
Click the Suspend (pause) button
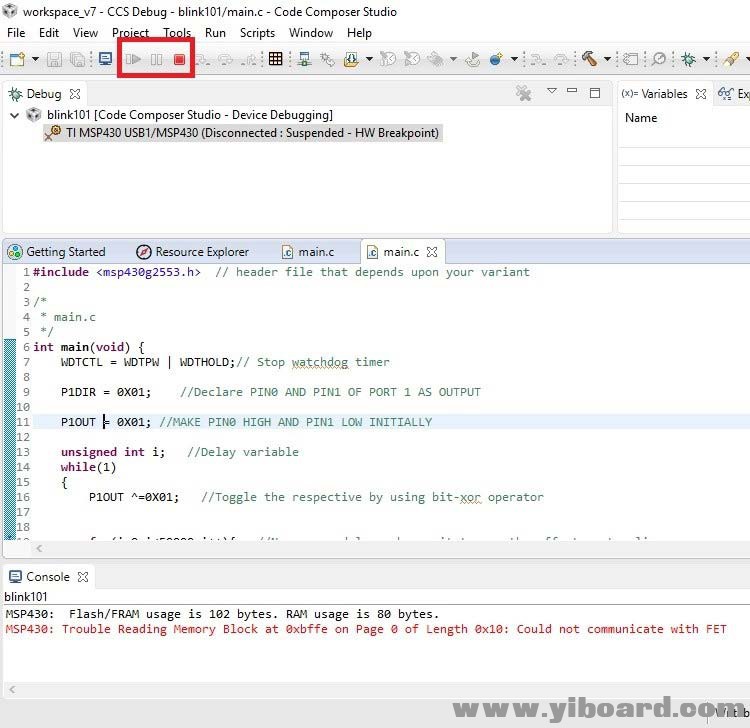pos(157,60)
